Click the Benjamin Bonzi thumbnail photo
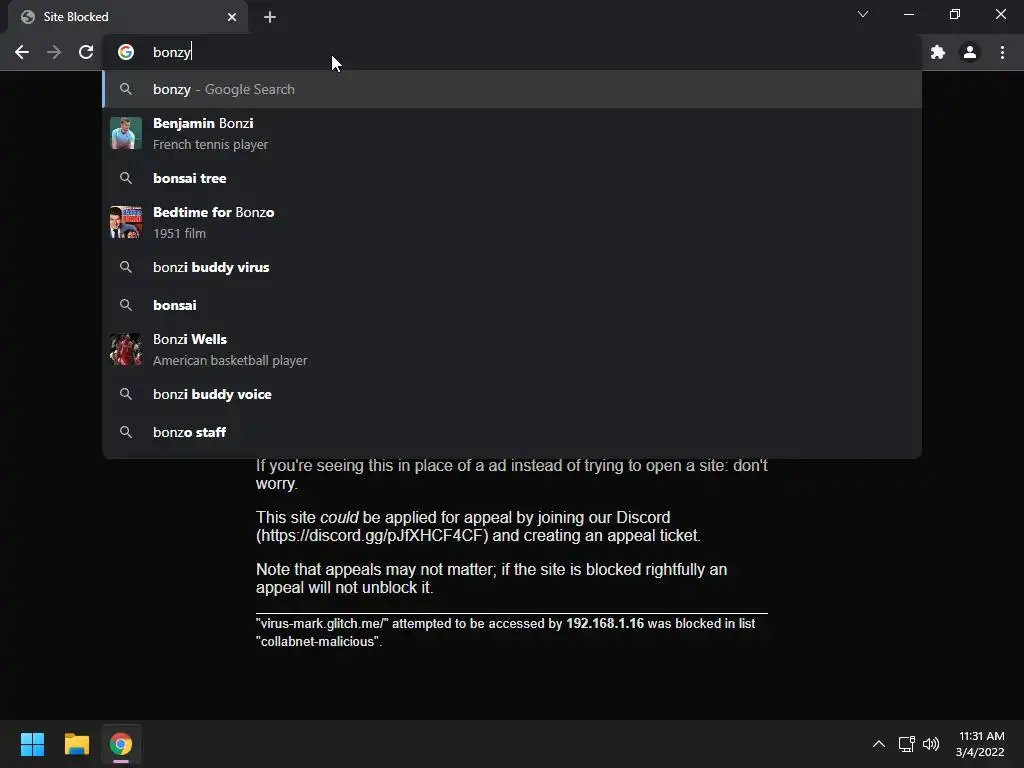Viewport: 1024px width, 768px height. coord(126,133)
